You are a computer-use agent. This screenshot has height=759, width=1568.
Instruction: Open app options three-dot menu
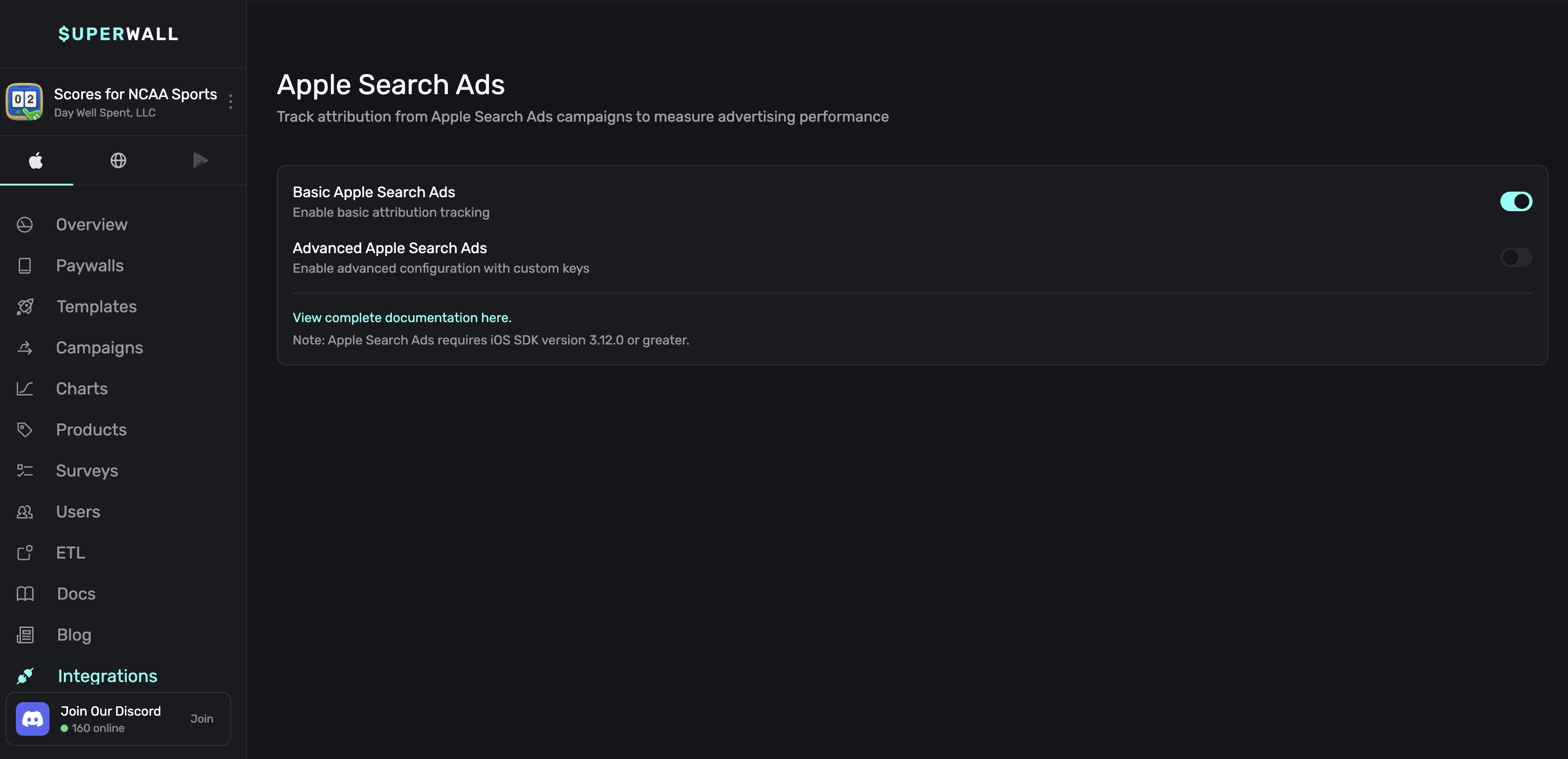click(x=231, y=102)
